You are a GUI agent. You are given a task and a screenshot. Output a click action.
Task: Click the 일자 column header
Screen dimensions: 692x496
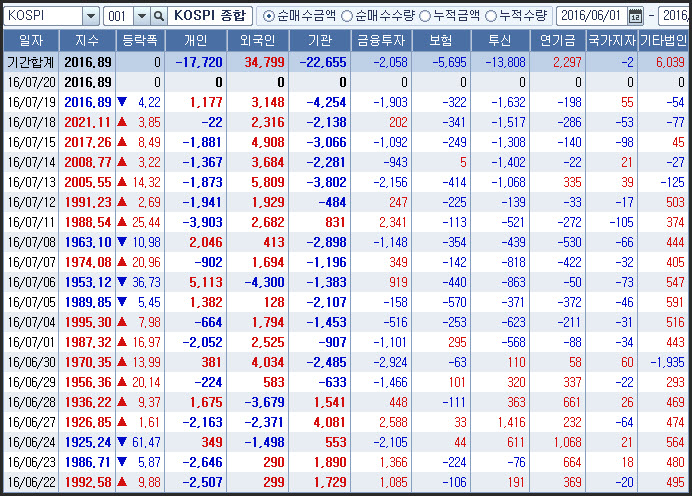point(31,41)
